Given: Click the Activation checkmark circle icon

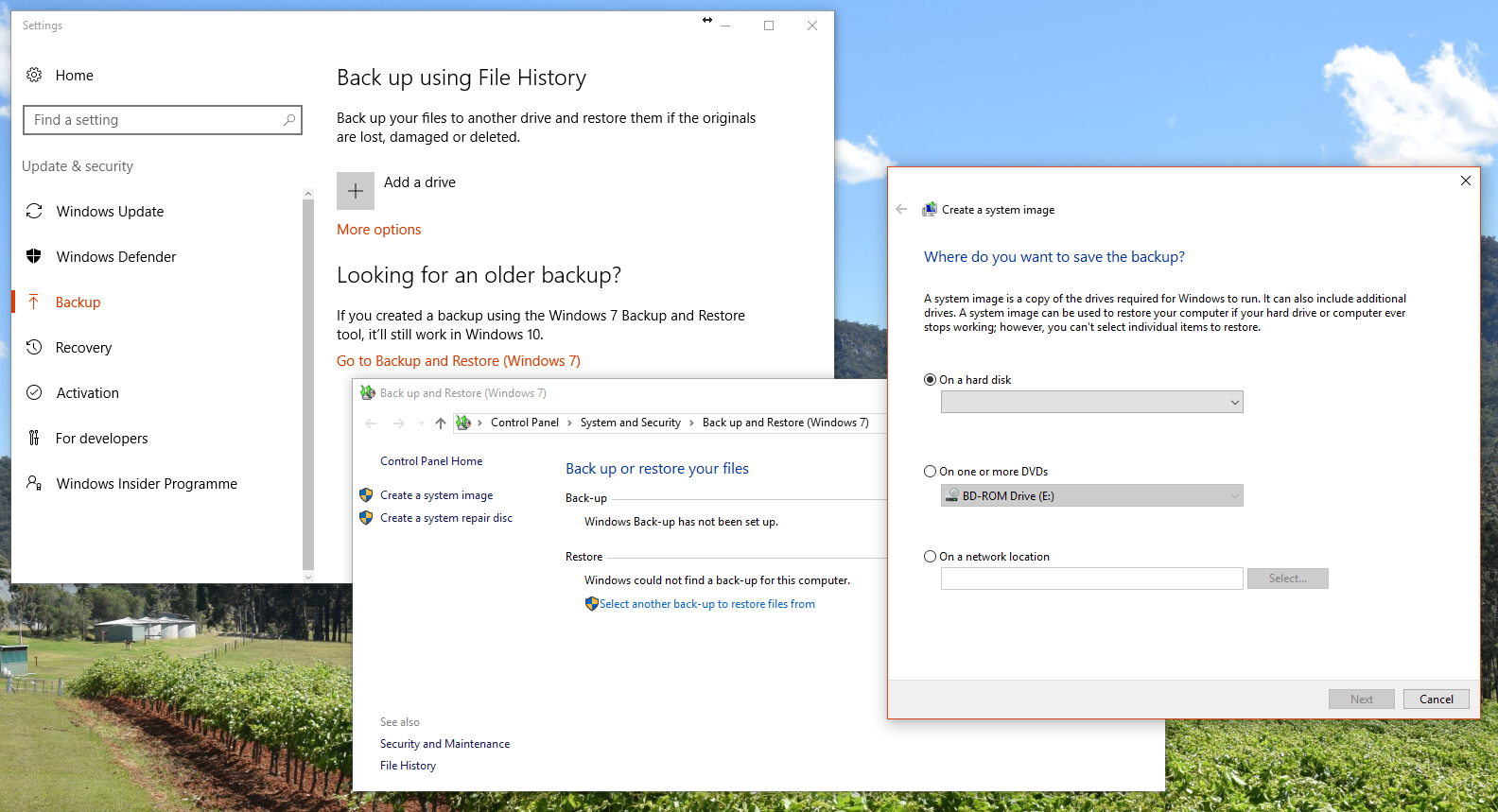Looking at the screenshot, I should click(34, 392).
